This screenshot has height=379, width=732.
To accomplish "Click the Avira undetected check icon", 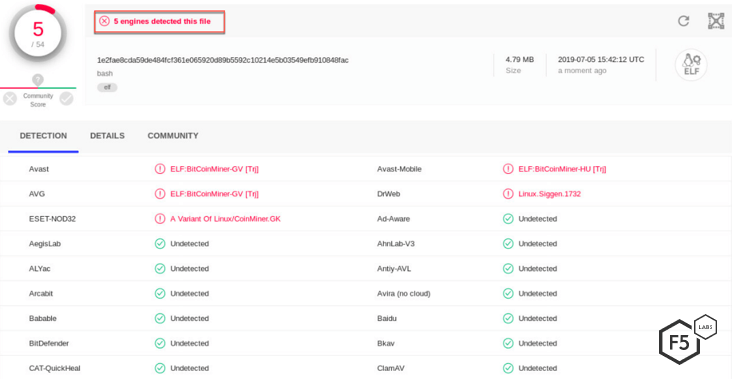I will coord(508,294).
